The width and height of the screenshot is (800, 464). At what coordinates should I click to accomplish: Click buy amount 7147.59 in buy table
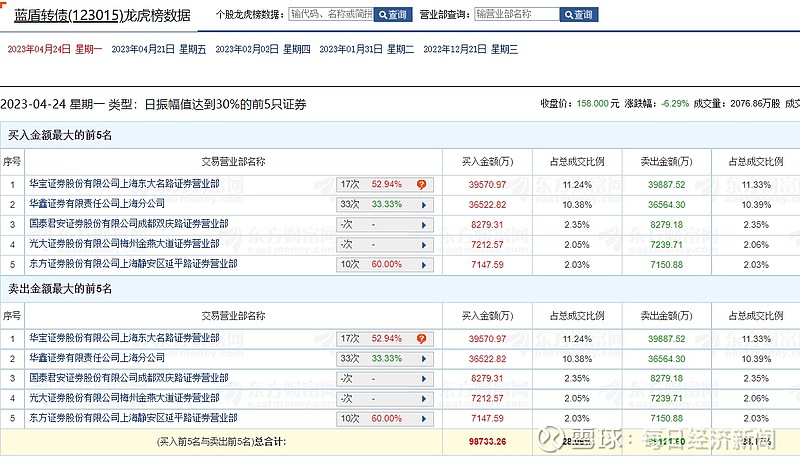point(487,265)
